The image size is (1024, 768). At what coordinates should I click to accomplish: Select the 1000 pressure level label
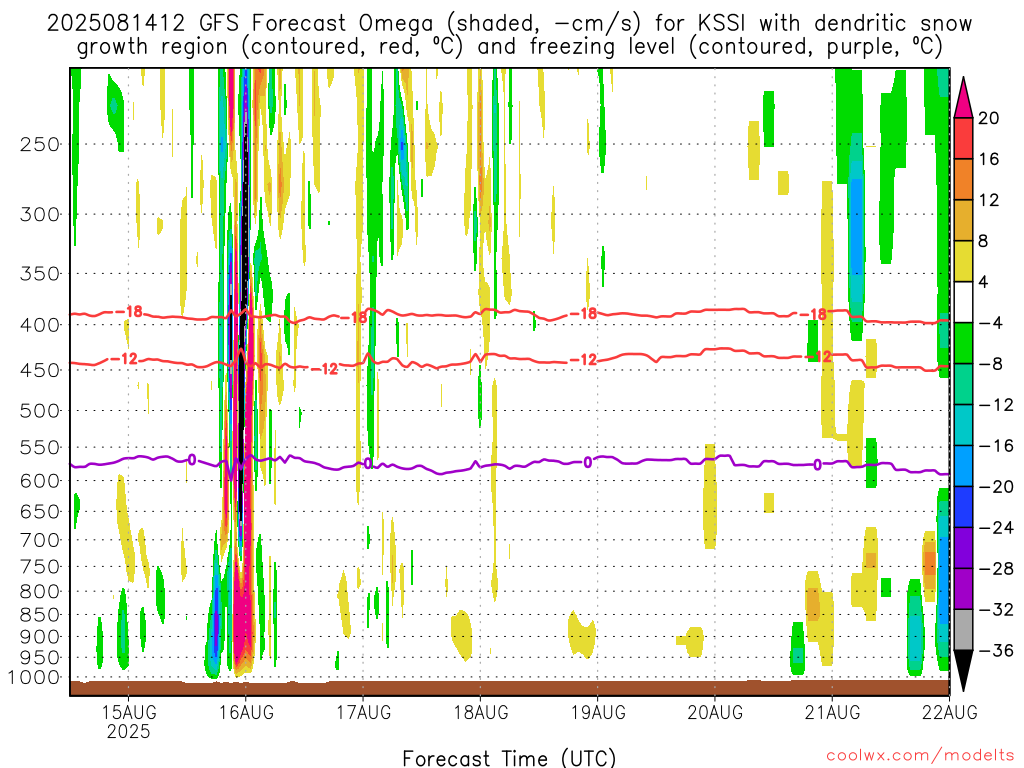(35, 678)
